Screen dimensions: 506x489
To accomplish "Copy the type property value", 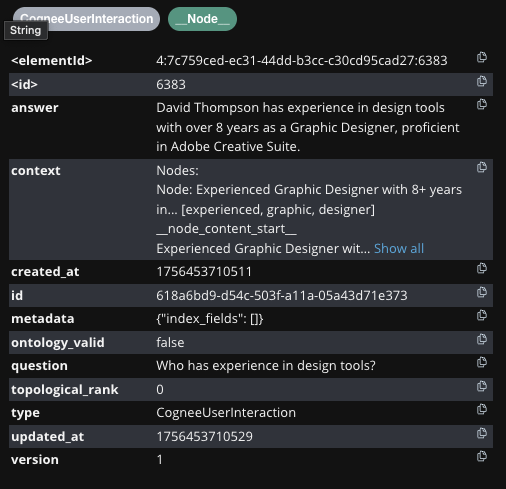I will point(482,409).
